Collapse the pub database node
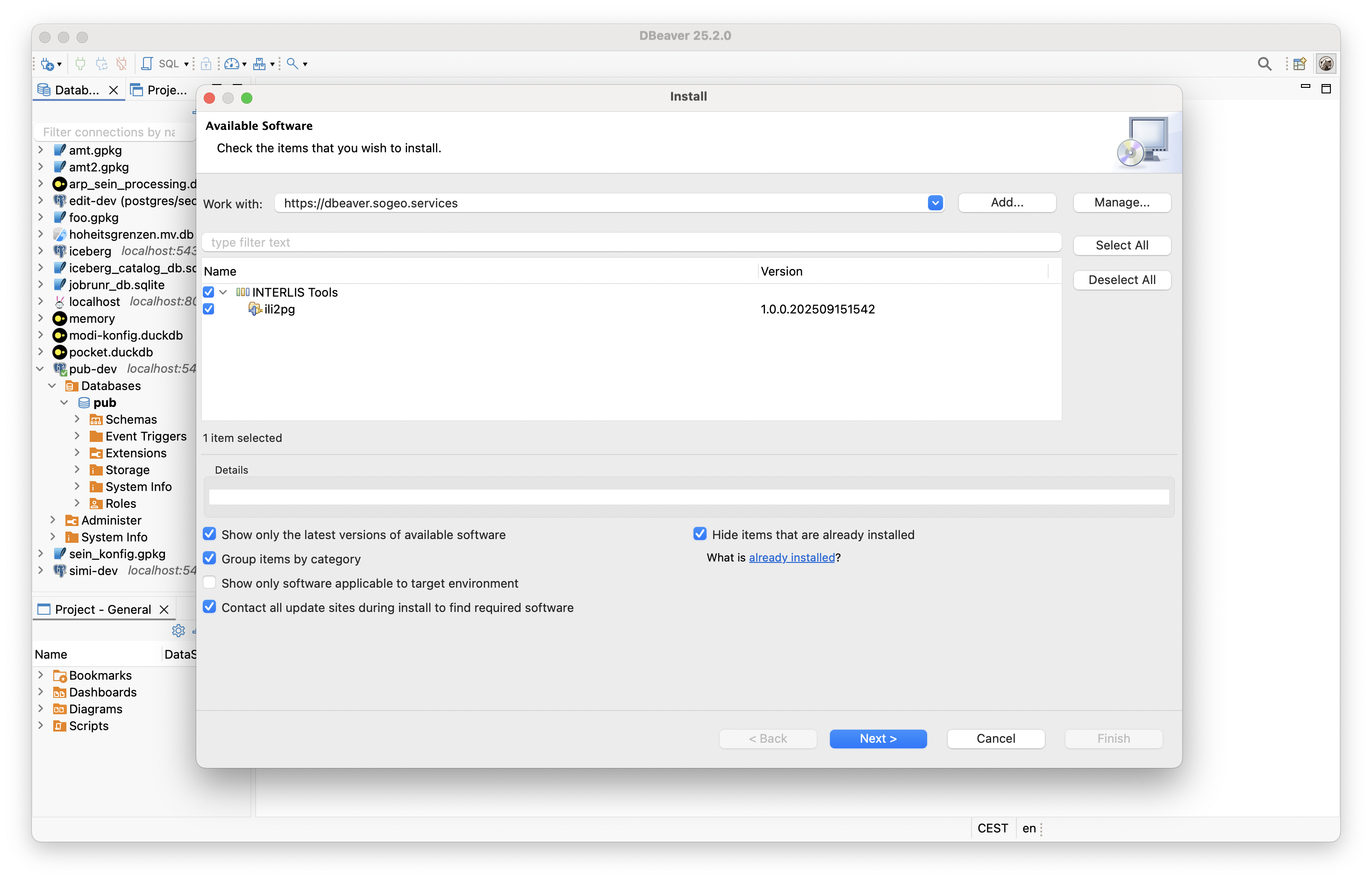Viewport: 1372px width, 881px height. click(64, 403)
